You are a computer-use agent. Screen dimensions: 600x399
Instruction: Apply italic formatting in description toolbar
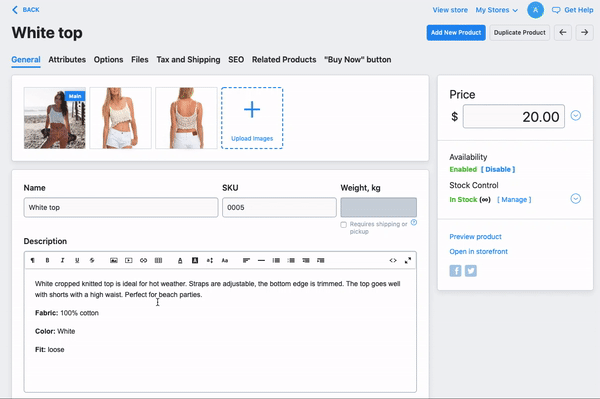click(62, 261)
